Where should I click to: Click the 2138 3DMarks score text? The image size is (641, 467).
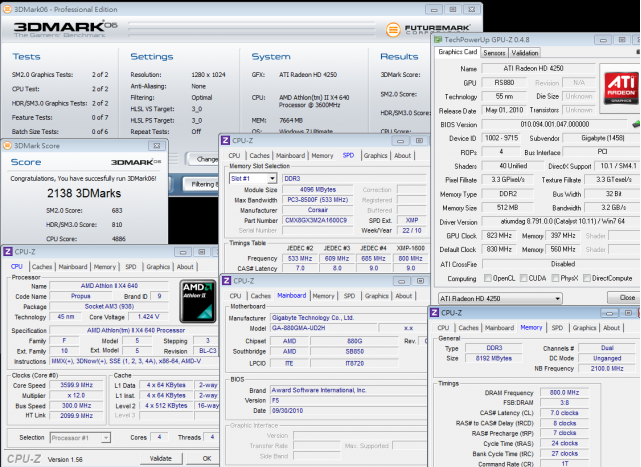pyautogui.click(x=84, y=193)
